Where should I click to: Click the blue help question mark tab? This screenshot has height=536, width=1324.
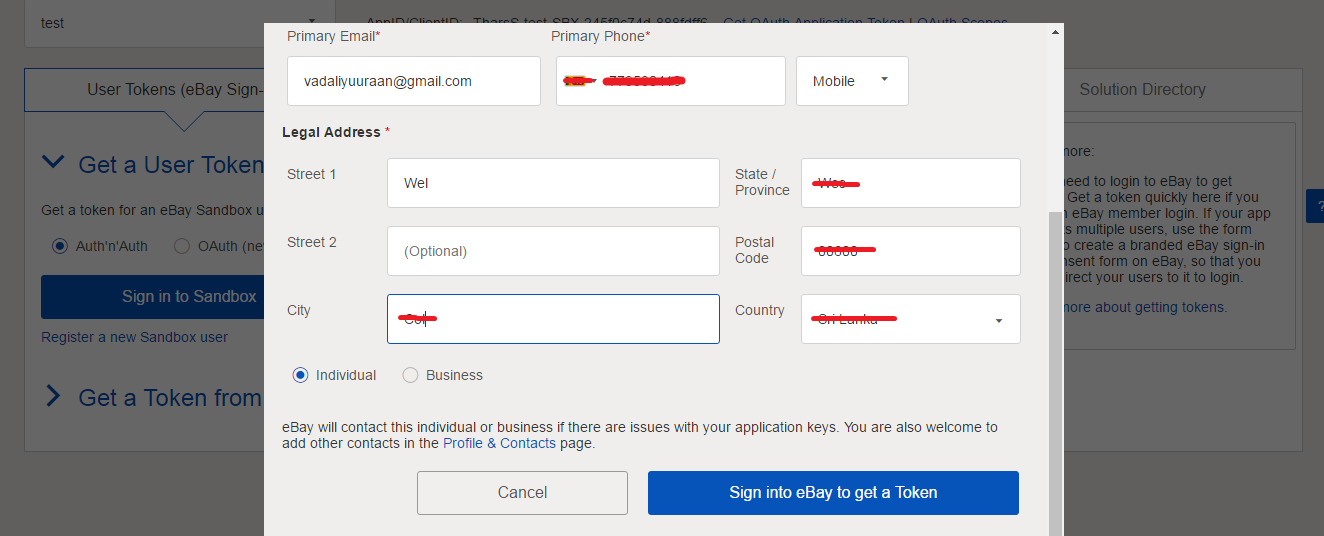click(1315, 206)
